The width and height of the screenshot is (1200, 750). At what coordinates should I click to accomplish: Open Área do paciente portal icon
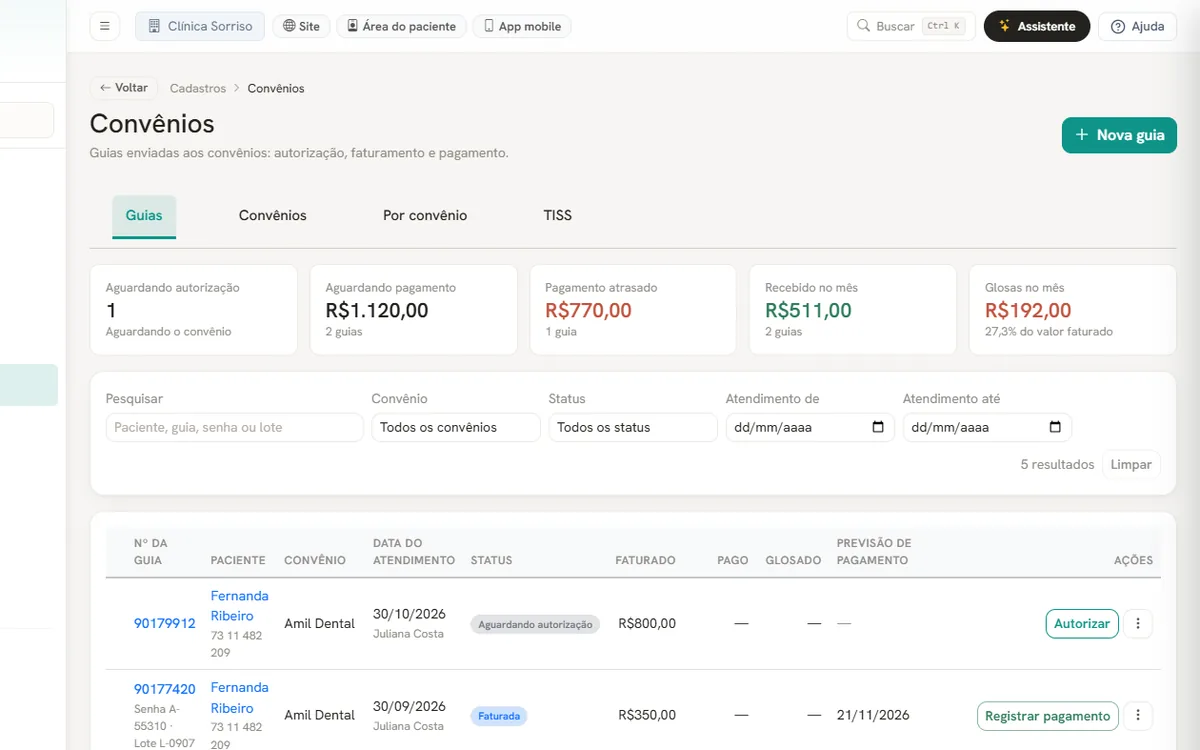point(352,26)
